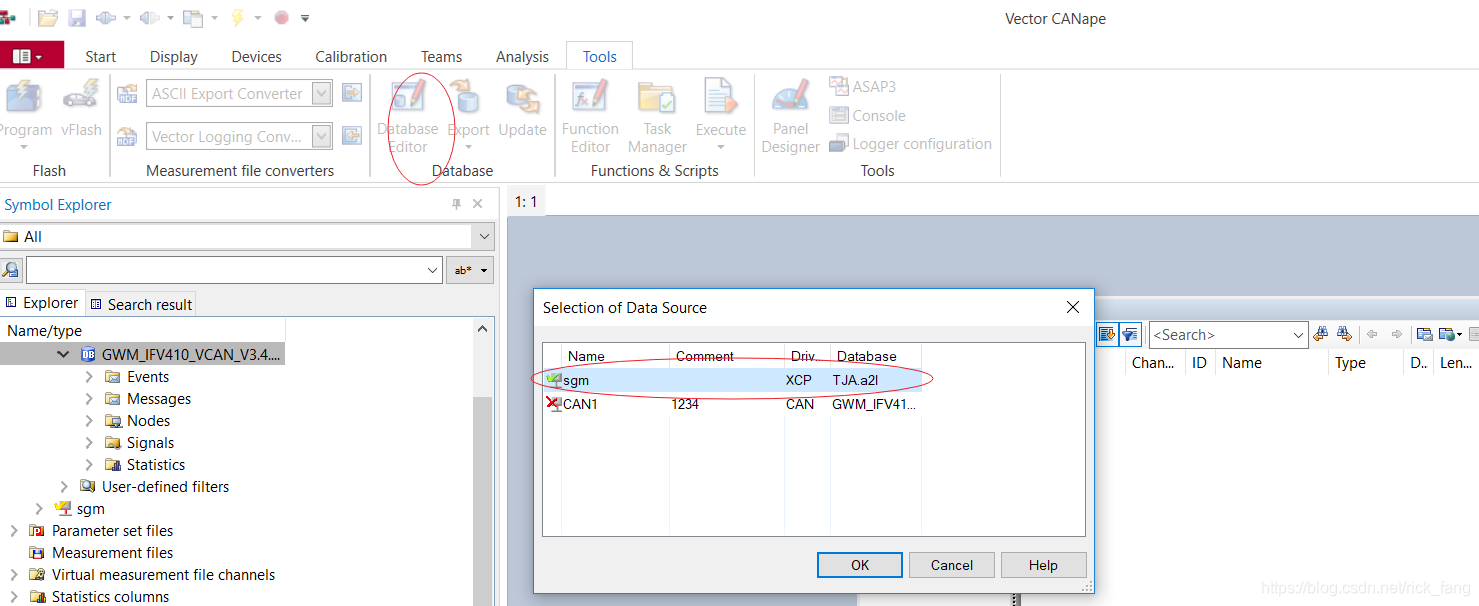
Task: Click the find binoculars icon after Search box
Action: coord(1320,335)
